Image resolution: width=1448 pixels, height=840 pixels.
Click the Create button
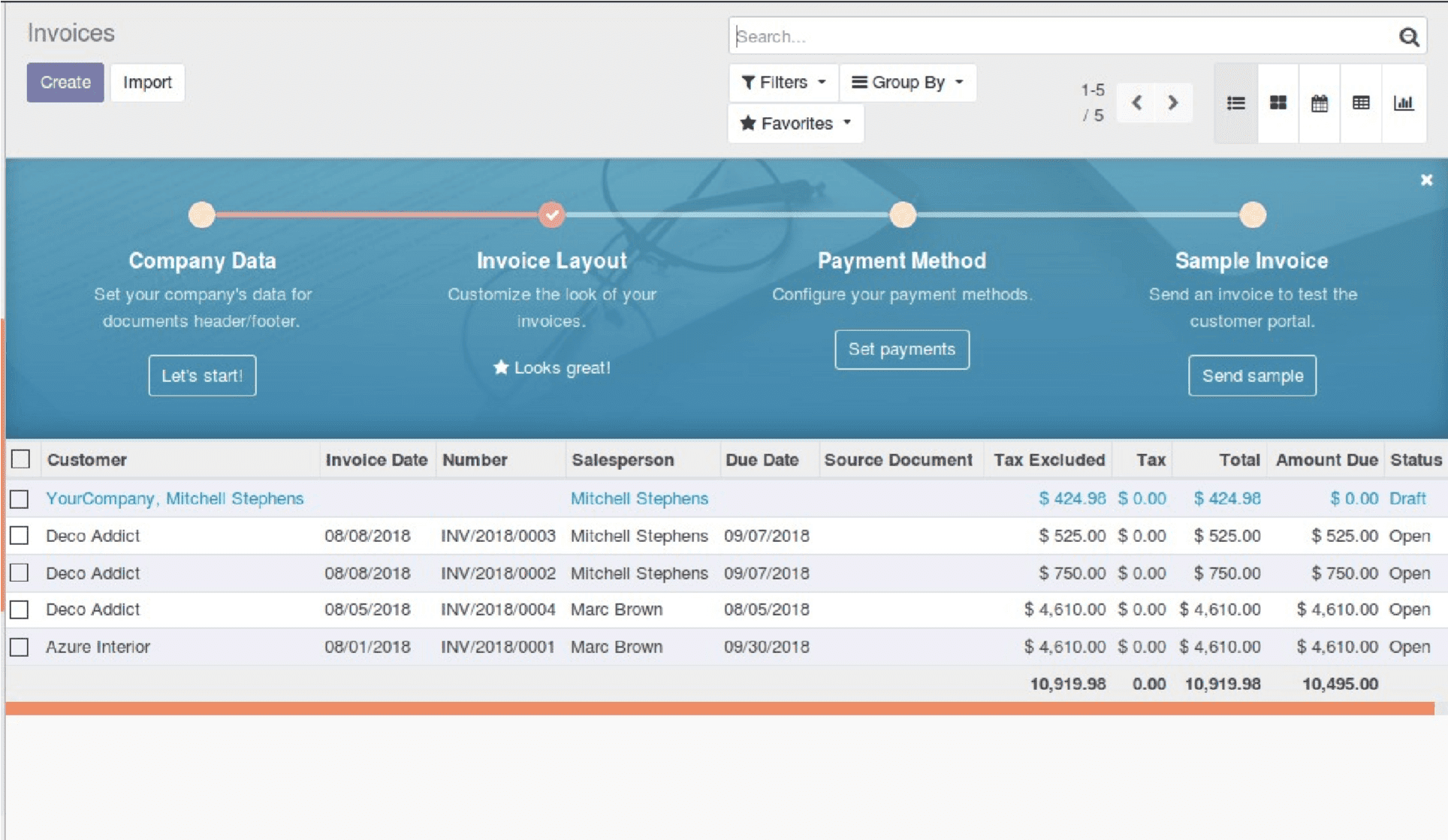point(65,82)
